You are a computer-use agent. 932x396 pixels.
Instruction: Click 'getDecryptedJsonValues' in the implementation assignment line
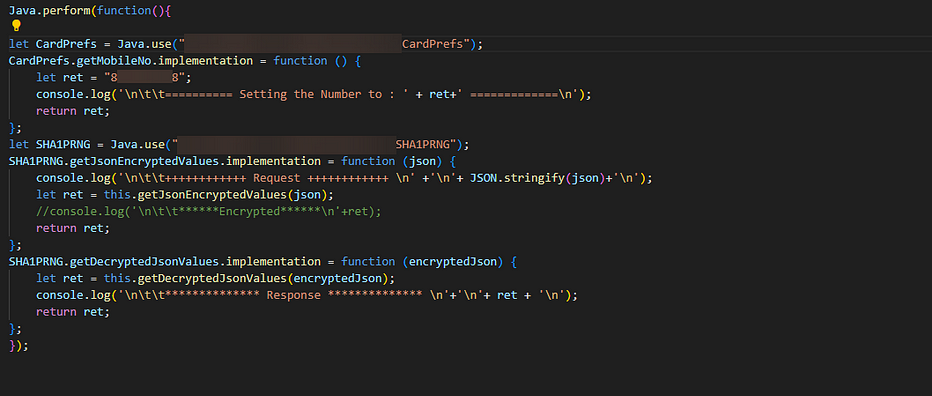tap(143, 262)
